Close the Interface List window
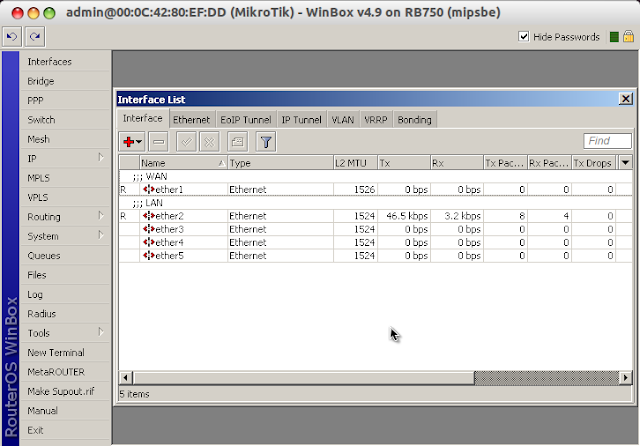640x446 pixels. click(x=625, y=99)
